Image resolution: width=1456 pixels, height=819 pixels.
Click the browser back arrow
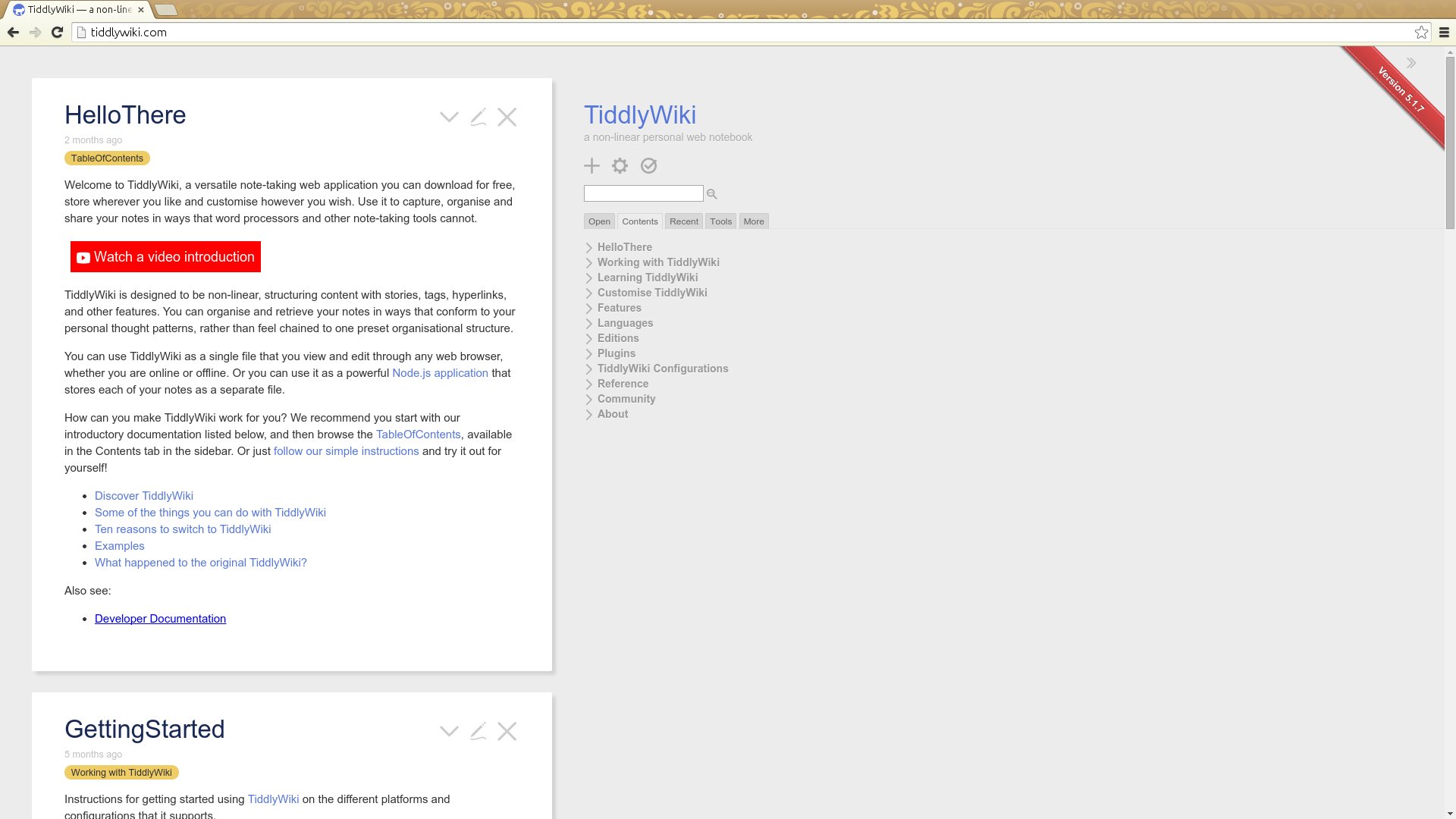pyautogui.click(x=13, y=32)
